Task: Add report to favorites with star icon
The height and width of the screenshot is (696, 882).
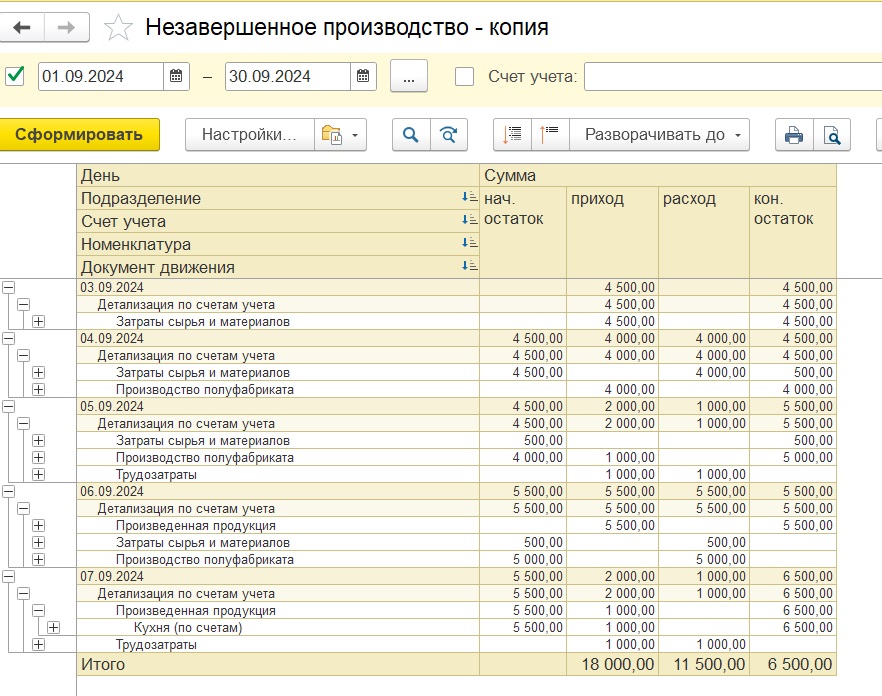Action: (118, 28)
